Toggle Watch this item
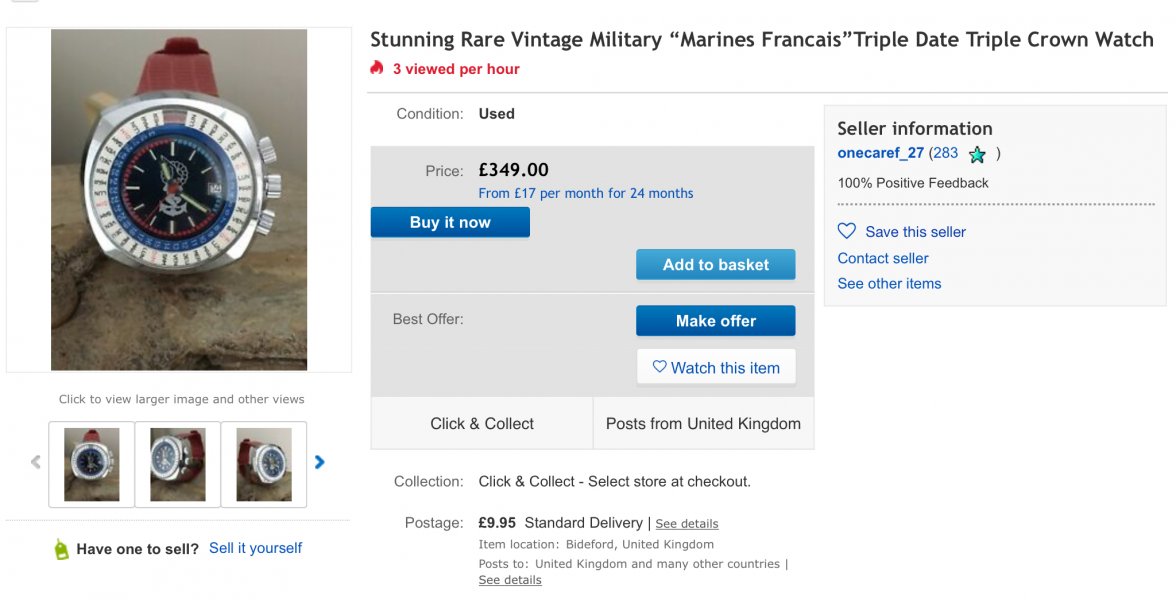The image size is (1176, 600). tap(715, 367)
